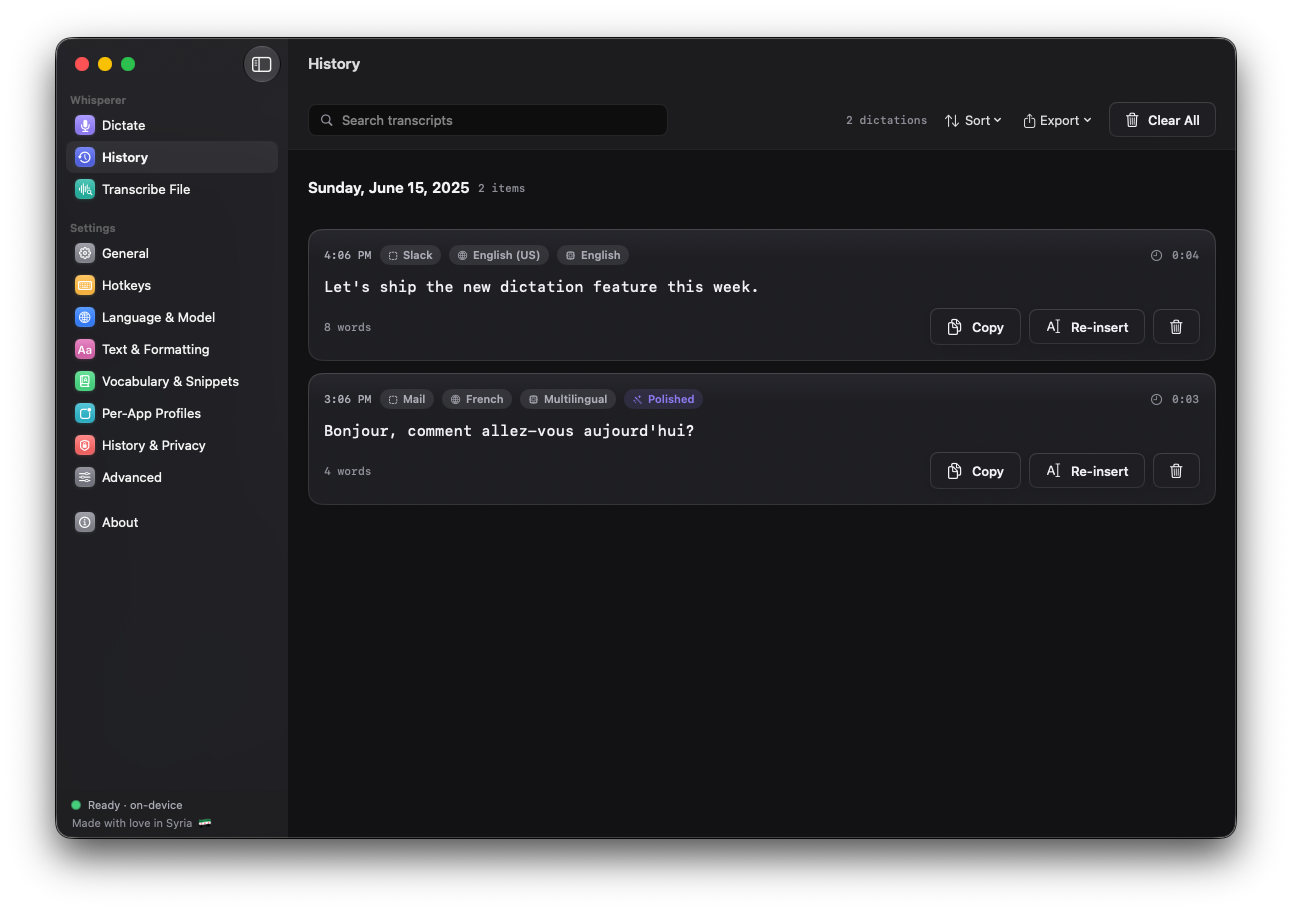This screenshot has height=912, width=1292.
Task: Click the Advanced sliders icon
Action: pyautogui.click(x=85, y=477)
